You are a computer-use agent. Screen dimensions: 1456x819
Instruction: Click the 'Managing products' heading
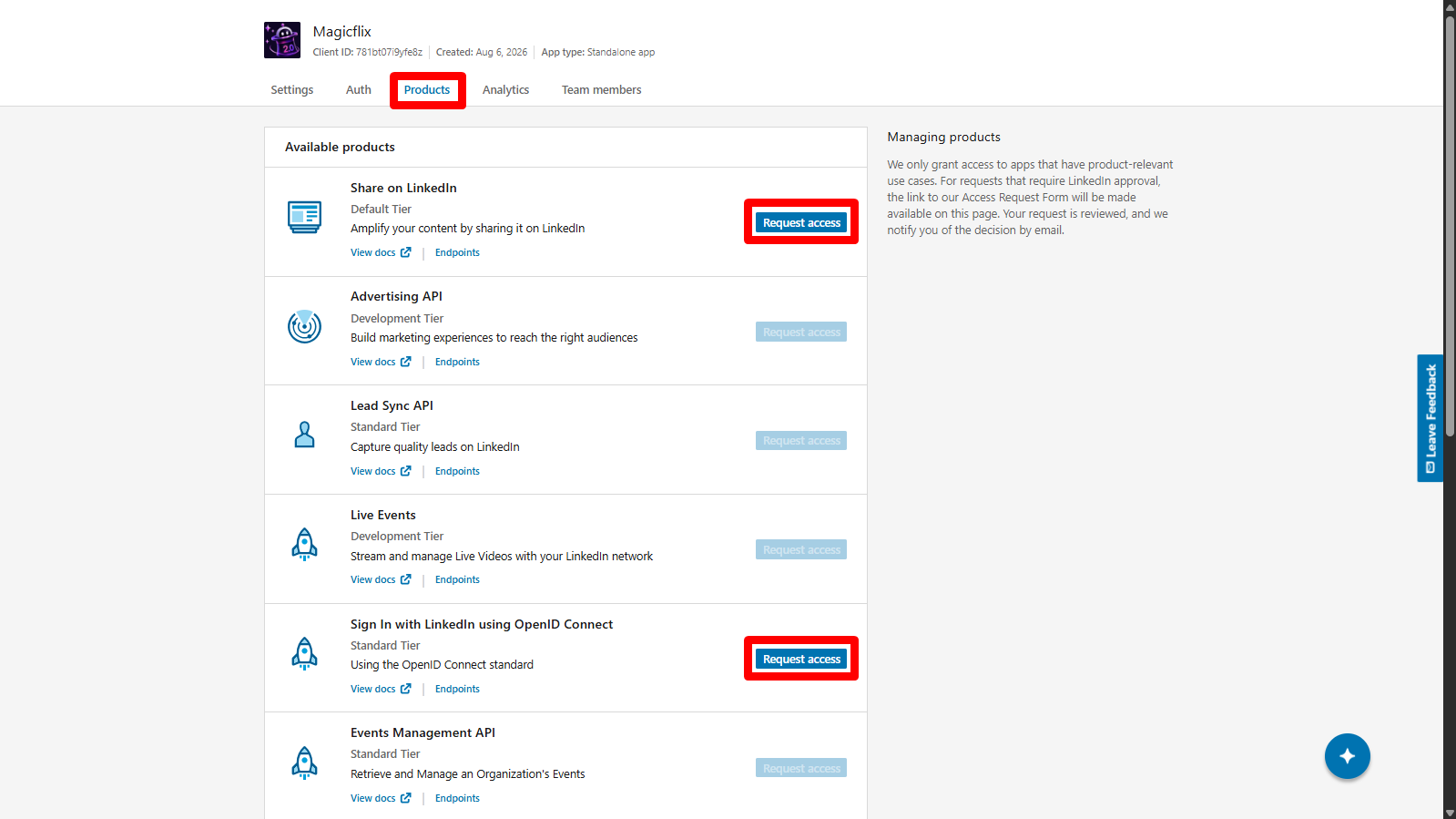944,137
